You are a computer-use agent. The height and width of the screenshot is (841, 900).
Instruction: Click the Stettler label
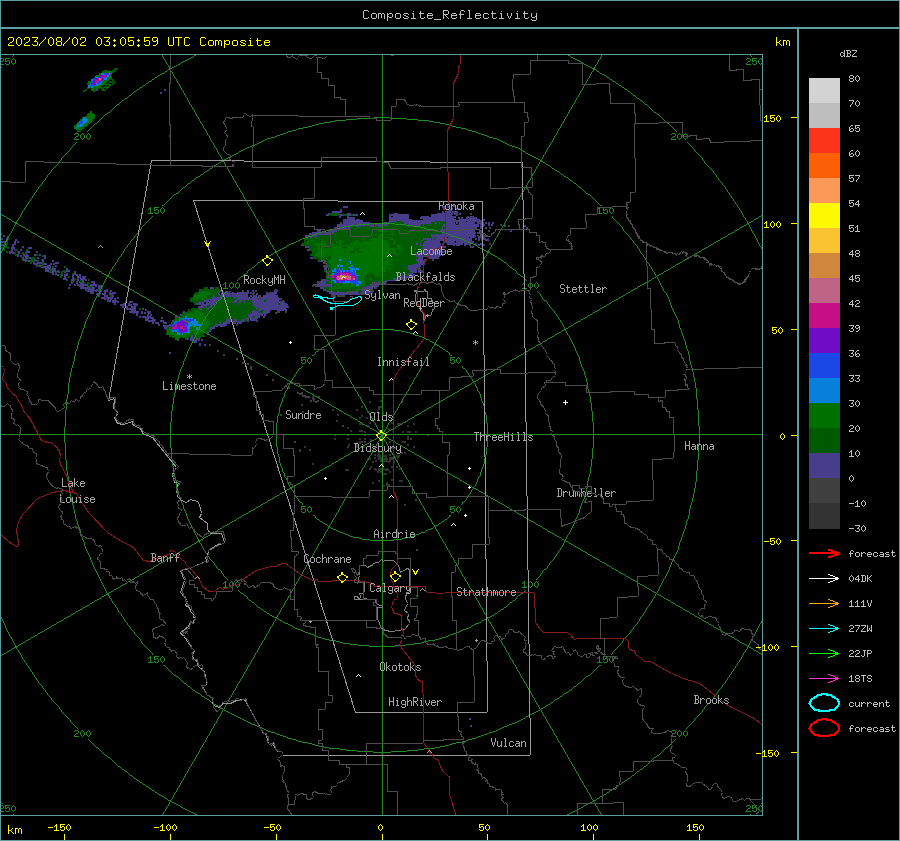click(583, 289)
